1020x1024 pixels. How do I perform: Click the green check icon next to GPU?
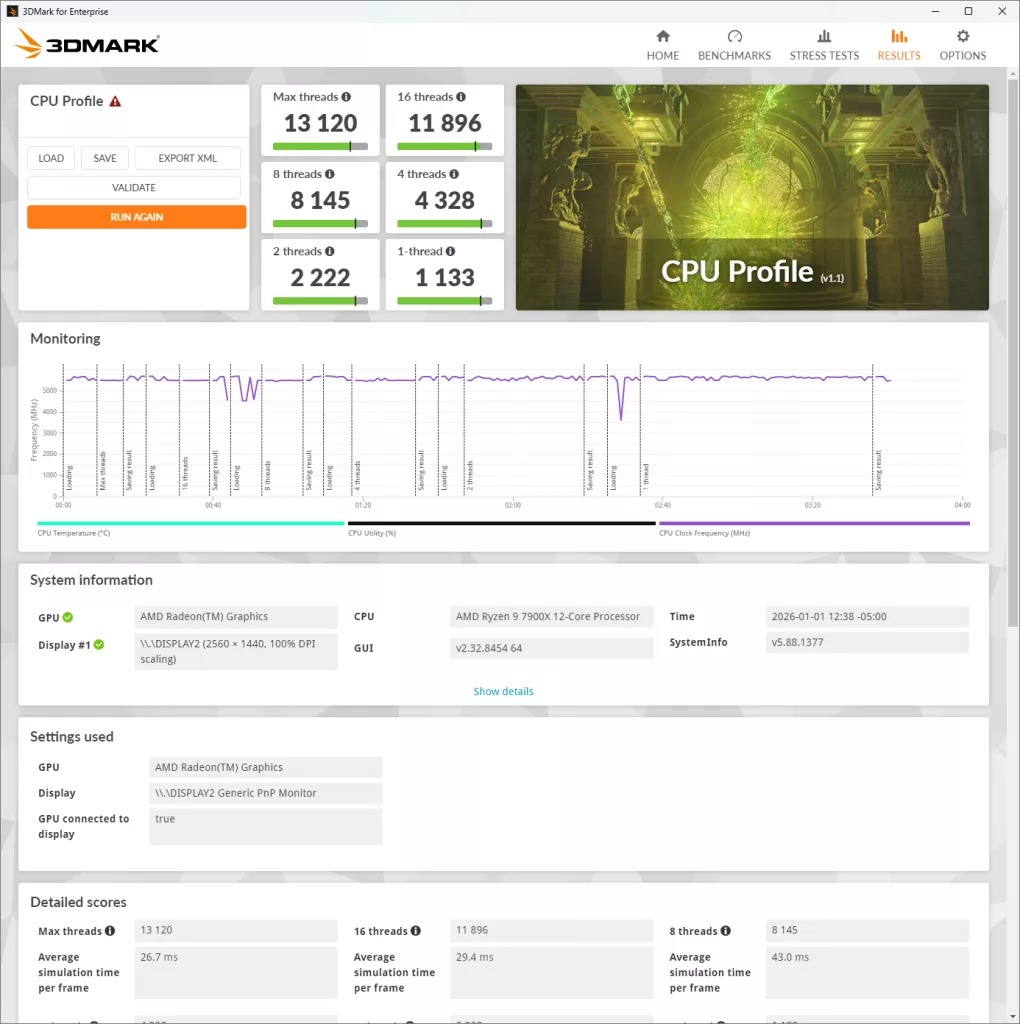pyautogui.click(x=68, y=617)
